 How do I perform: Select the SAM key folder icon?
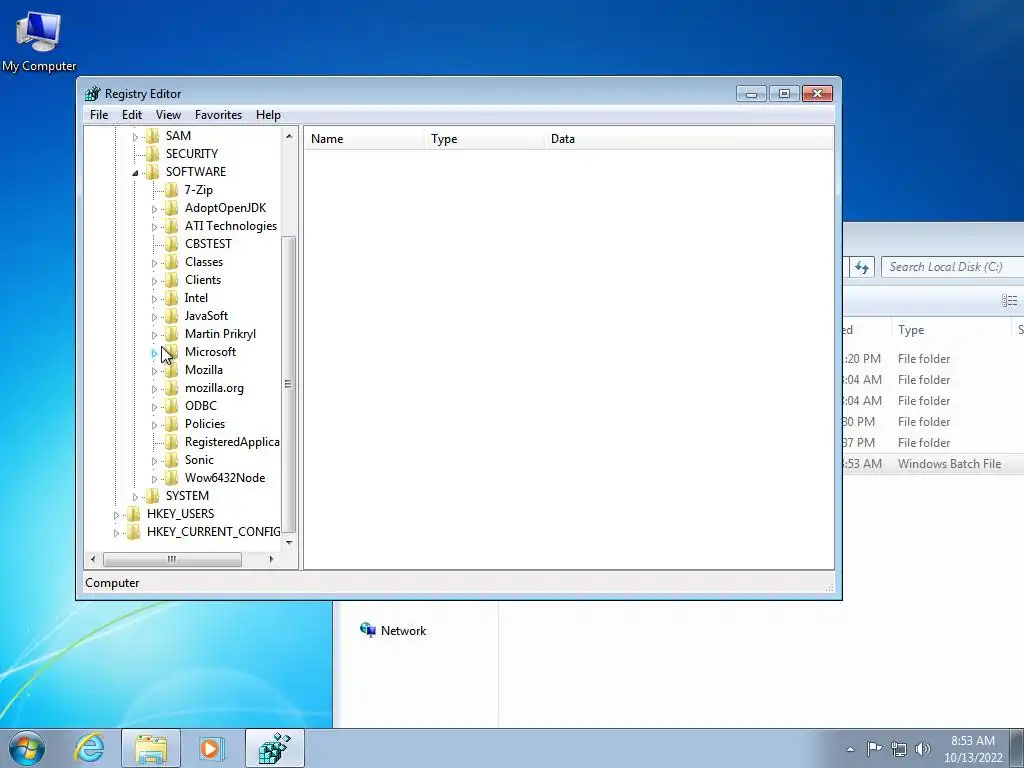click(x=152, y=136)
